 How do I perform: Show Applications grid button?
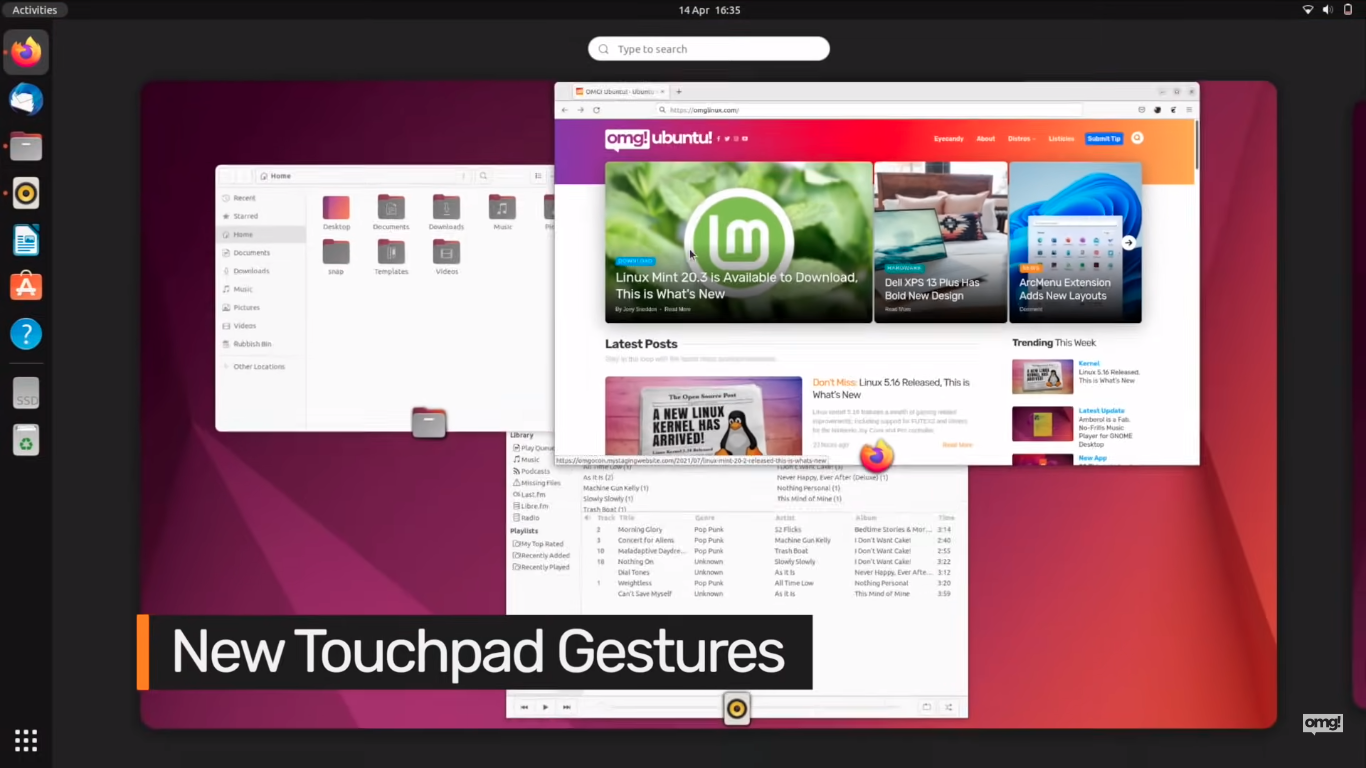point(26,740)
